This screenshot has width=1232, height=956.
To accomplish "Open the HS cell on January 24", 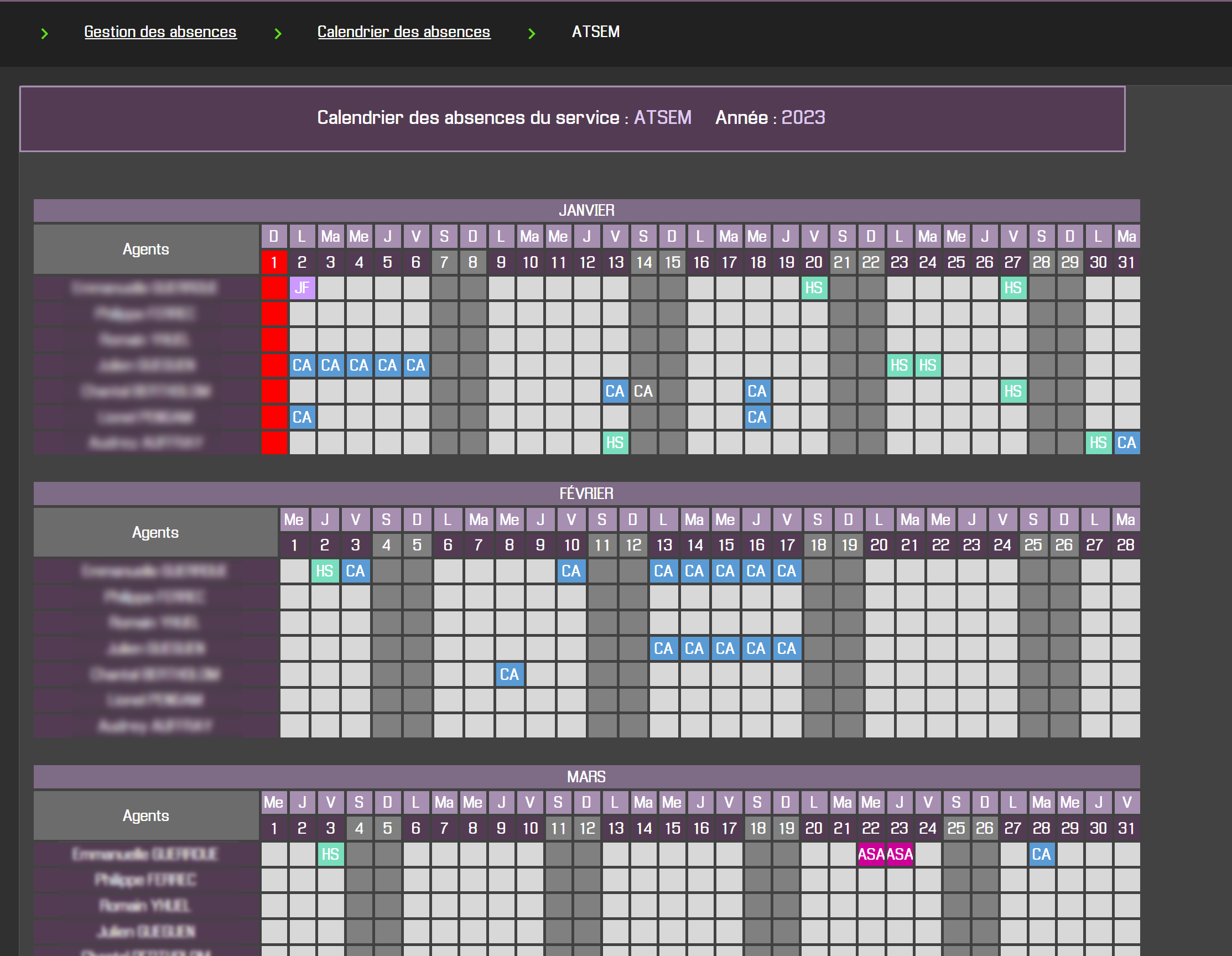I will point(928,366).
